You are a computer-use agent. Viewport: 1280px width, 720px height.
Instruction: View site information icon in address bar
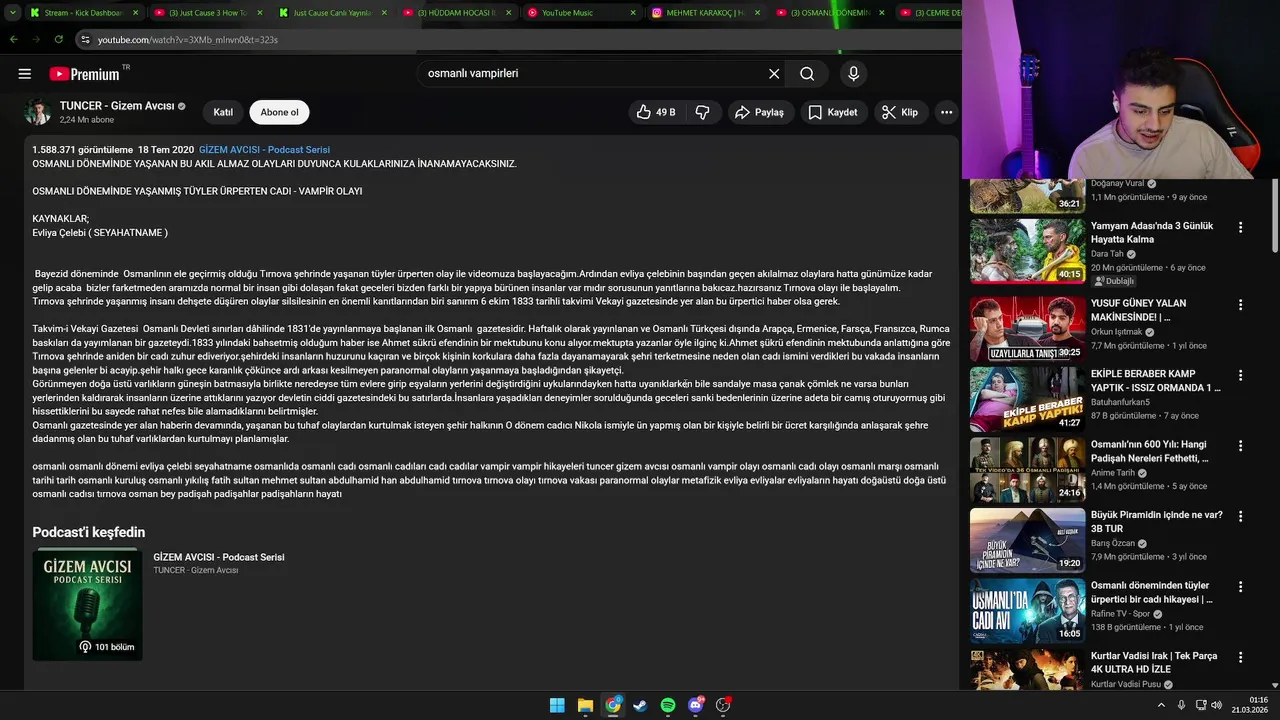[85, 40]
